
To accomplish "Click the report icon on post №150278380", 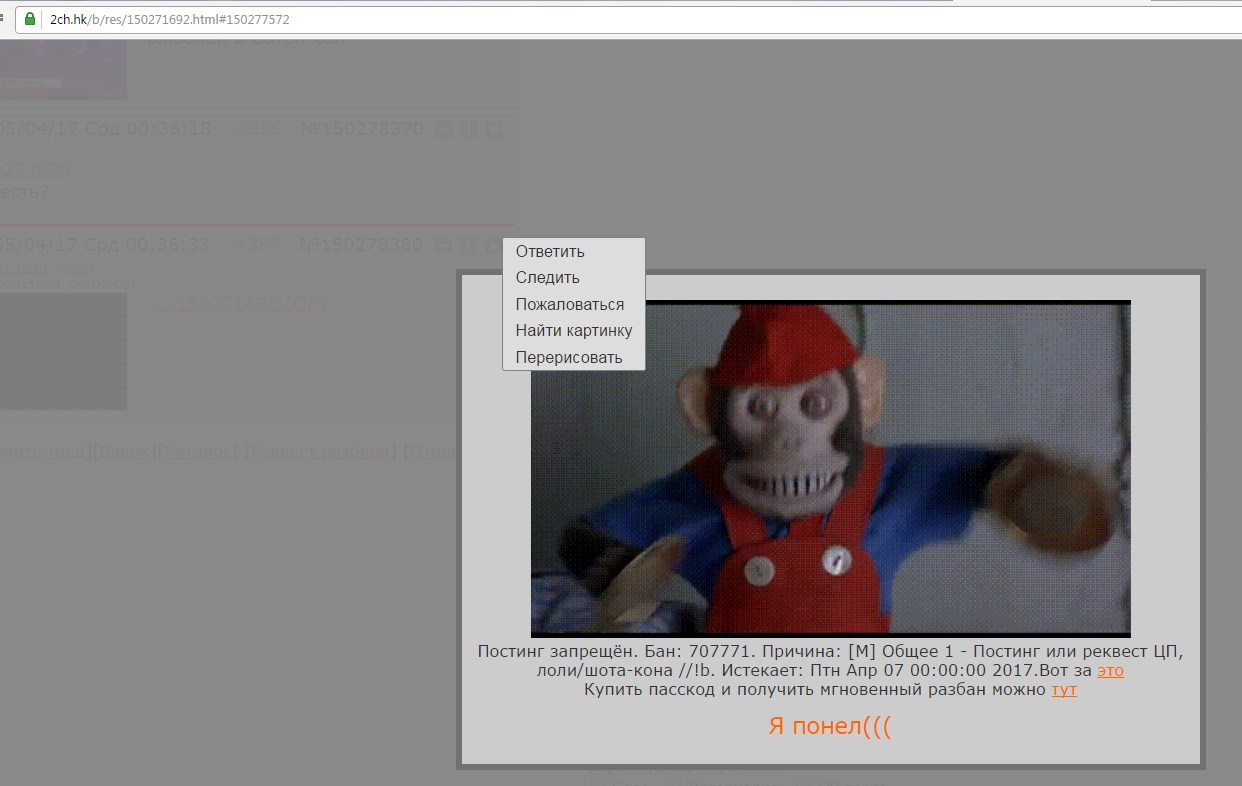I will [468, 245].
